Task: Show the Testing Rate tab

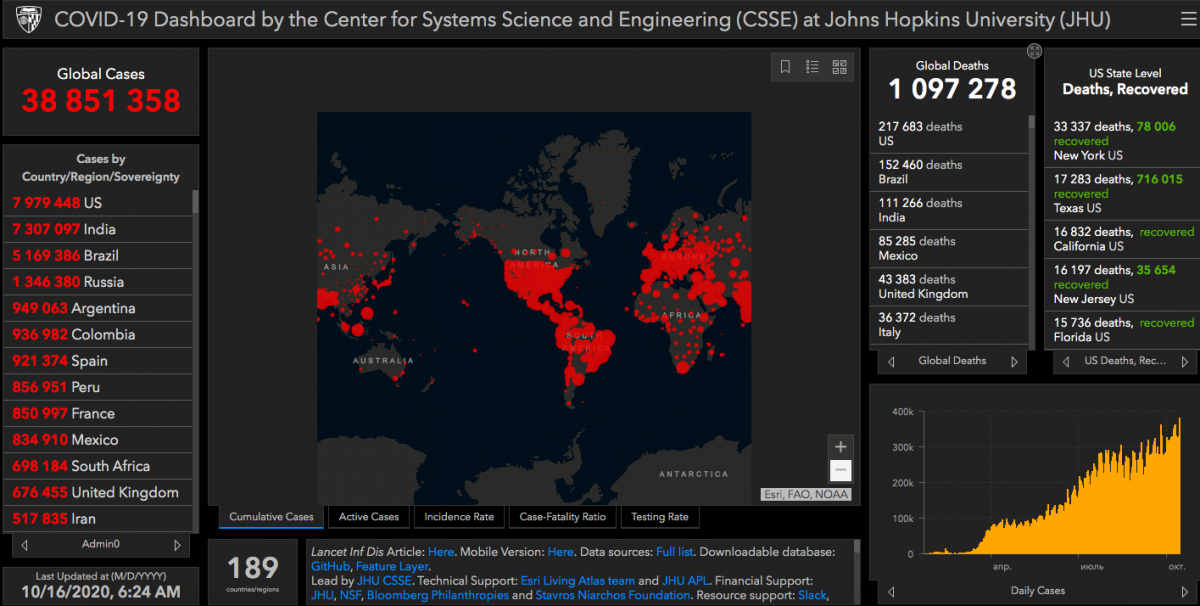Action: [x=660, y=517]
